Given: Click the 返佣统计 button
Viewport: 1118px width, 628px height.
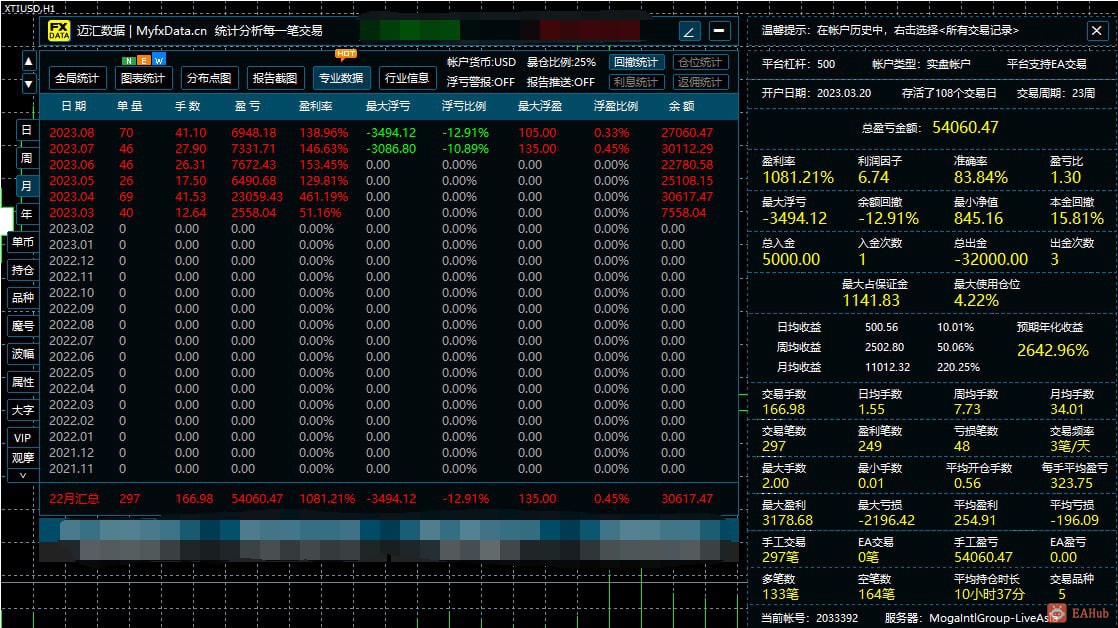Looking at the screenshot, I should tap(699, 82).
